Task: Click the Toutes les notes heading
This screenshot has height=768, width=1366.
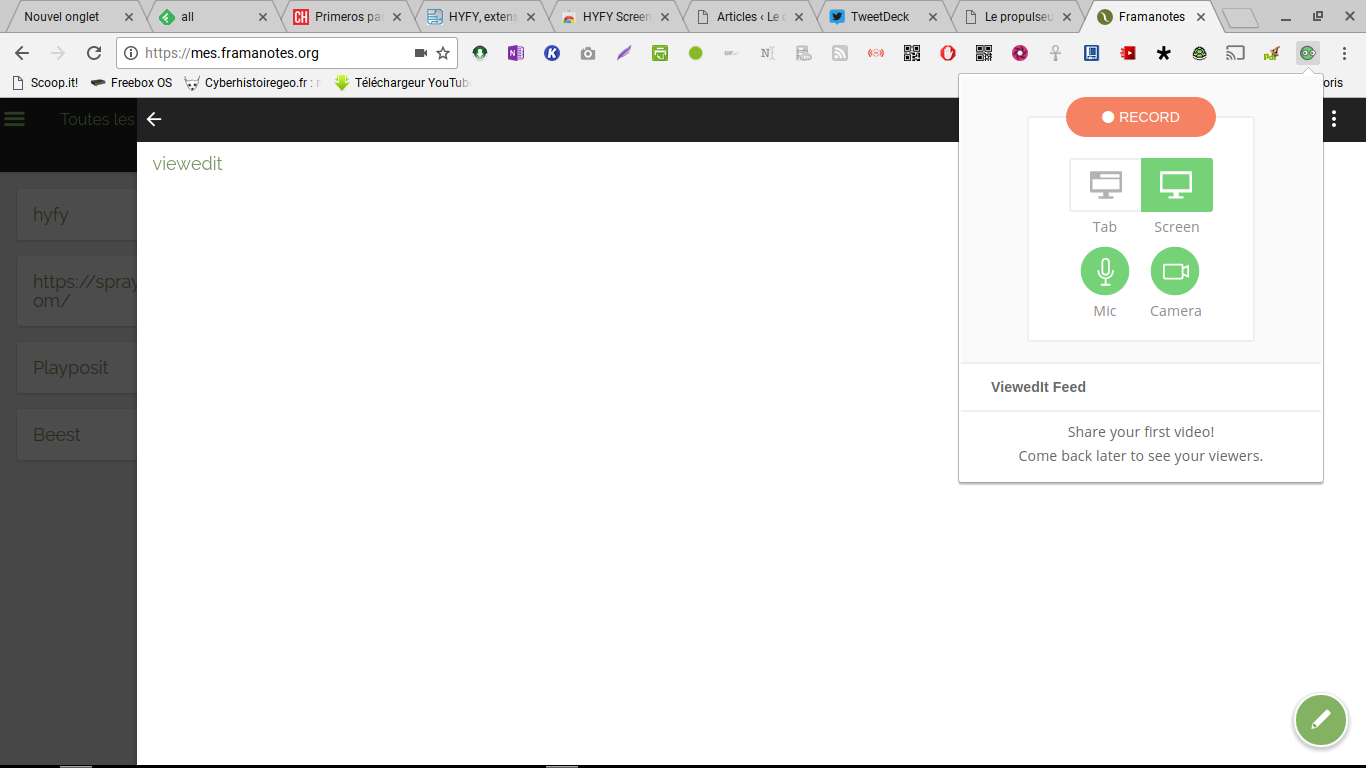Action: pos(98,119)
